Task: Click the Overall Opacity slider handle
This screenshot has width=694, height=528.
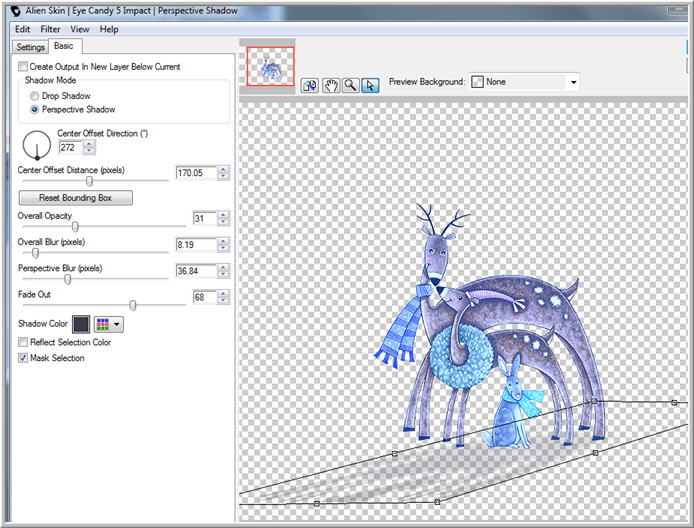Action: tap(75, 227)
